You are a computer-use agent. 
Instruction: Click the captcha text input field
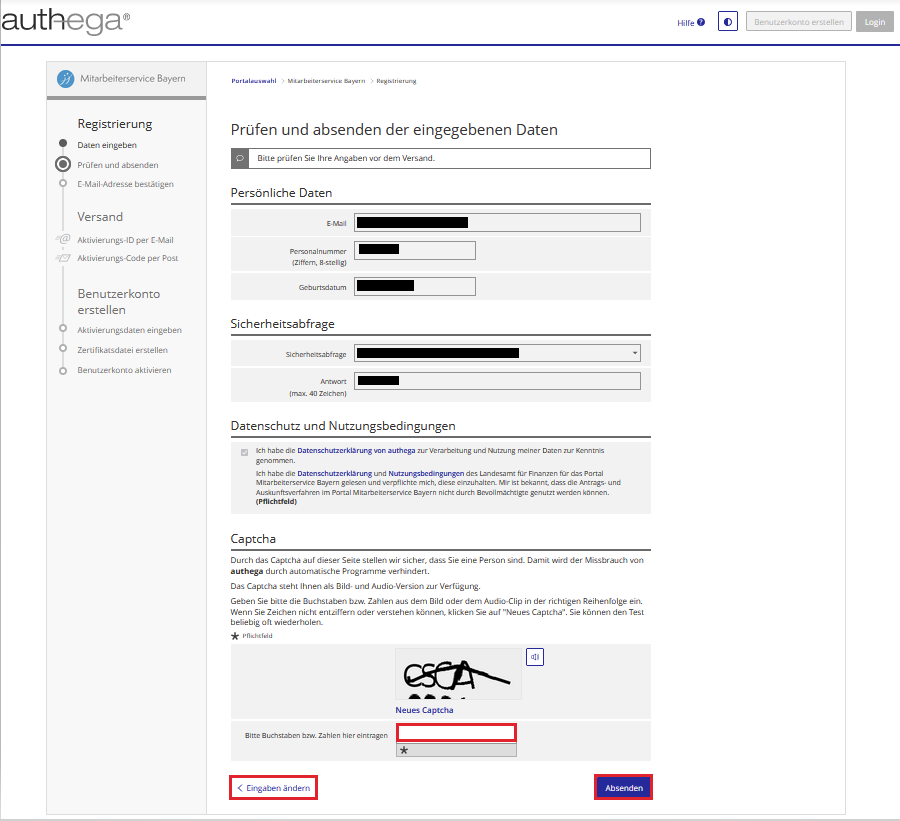457,733
